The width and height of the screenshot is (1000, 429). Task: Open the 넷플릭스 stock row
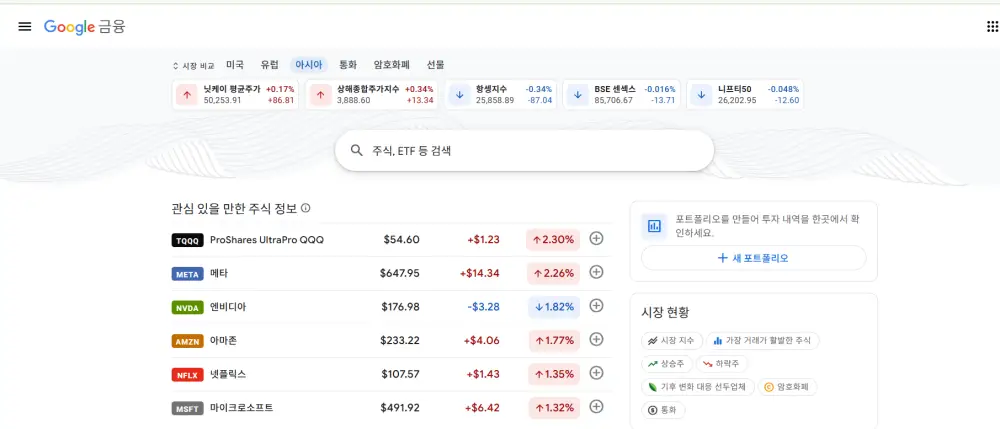[x=390, y=374]
